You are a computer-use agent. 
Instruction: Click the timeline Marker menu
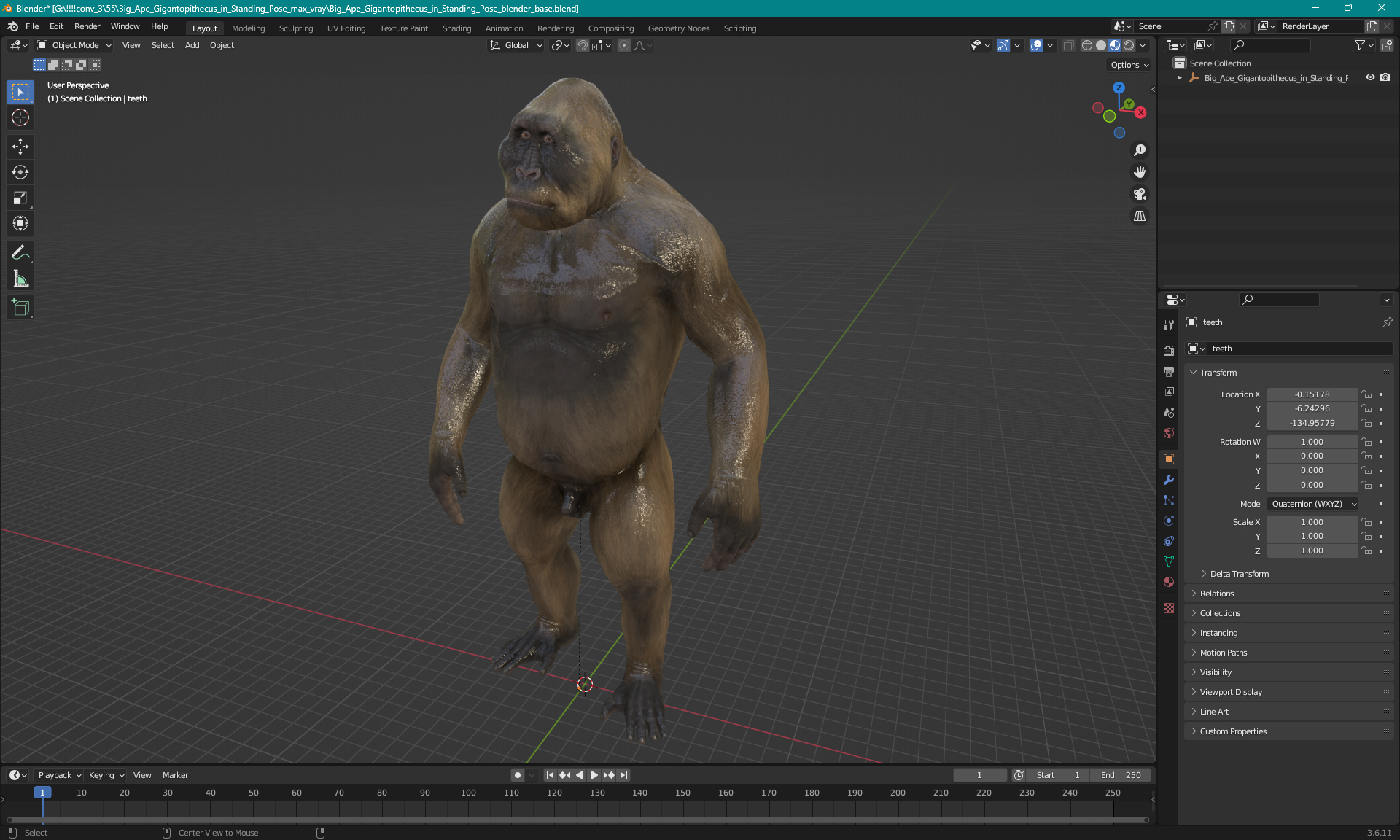[175, 775]
